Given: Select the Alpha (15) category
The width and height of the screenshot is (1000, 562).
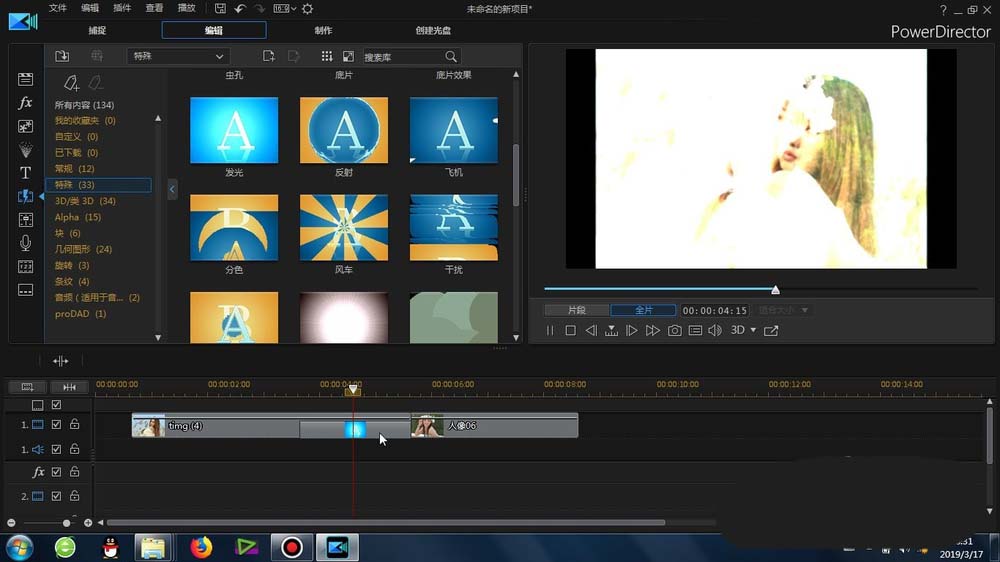Looking at the screenshot, I should point(78,217).
